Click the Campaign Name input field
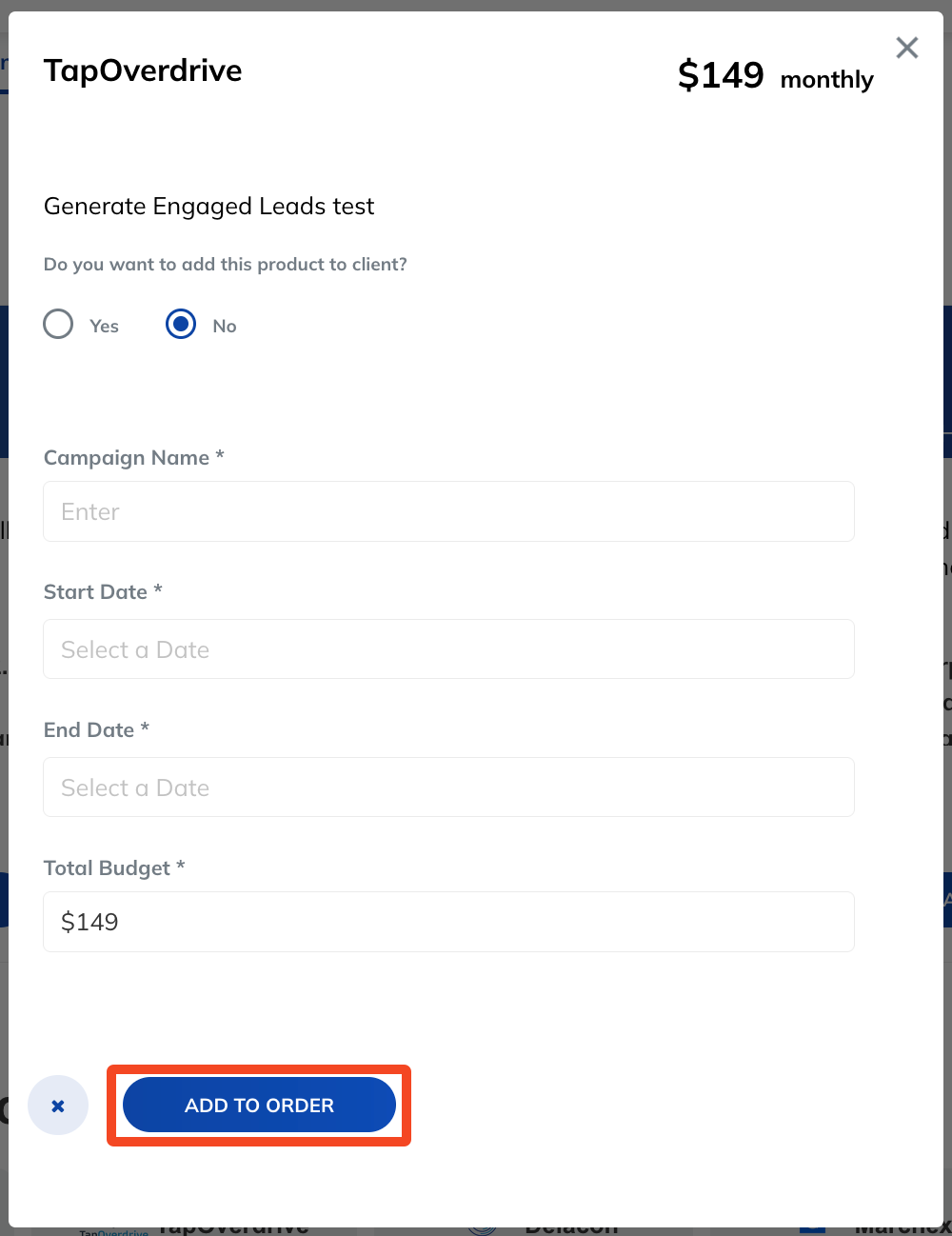Viewport: 952px width, 1236px height. 448,512
